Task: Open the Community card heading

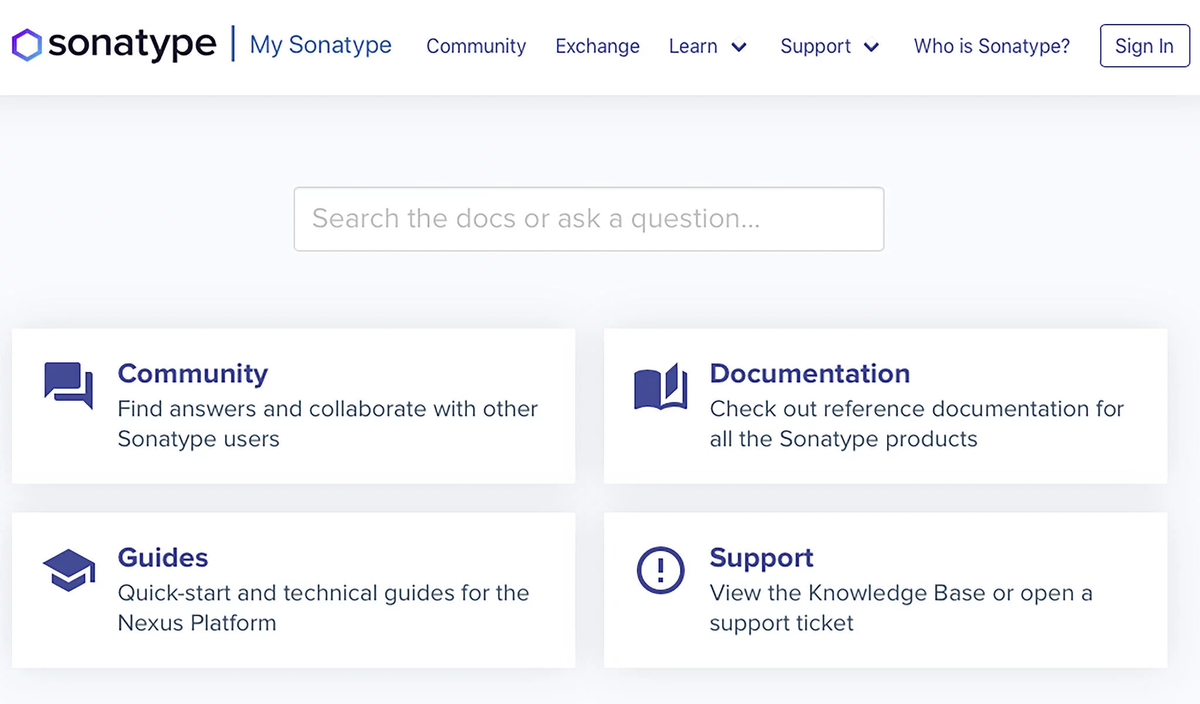Action: click(x=193, y=373)
